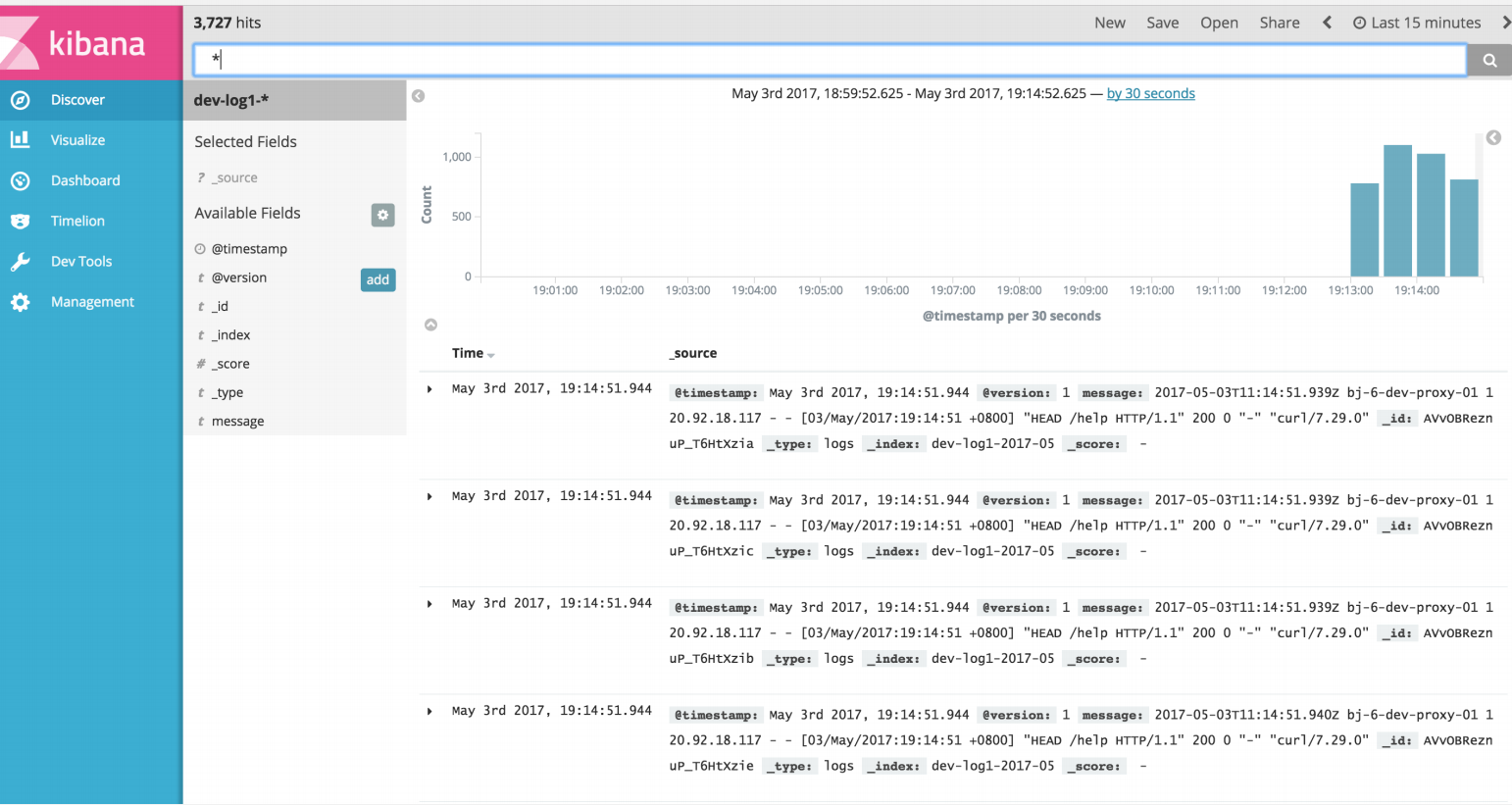1512x805 pixels.
Task: Open the Discover compass icon
Action: point(21,100)
